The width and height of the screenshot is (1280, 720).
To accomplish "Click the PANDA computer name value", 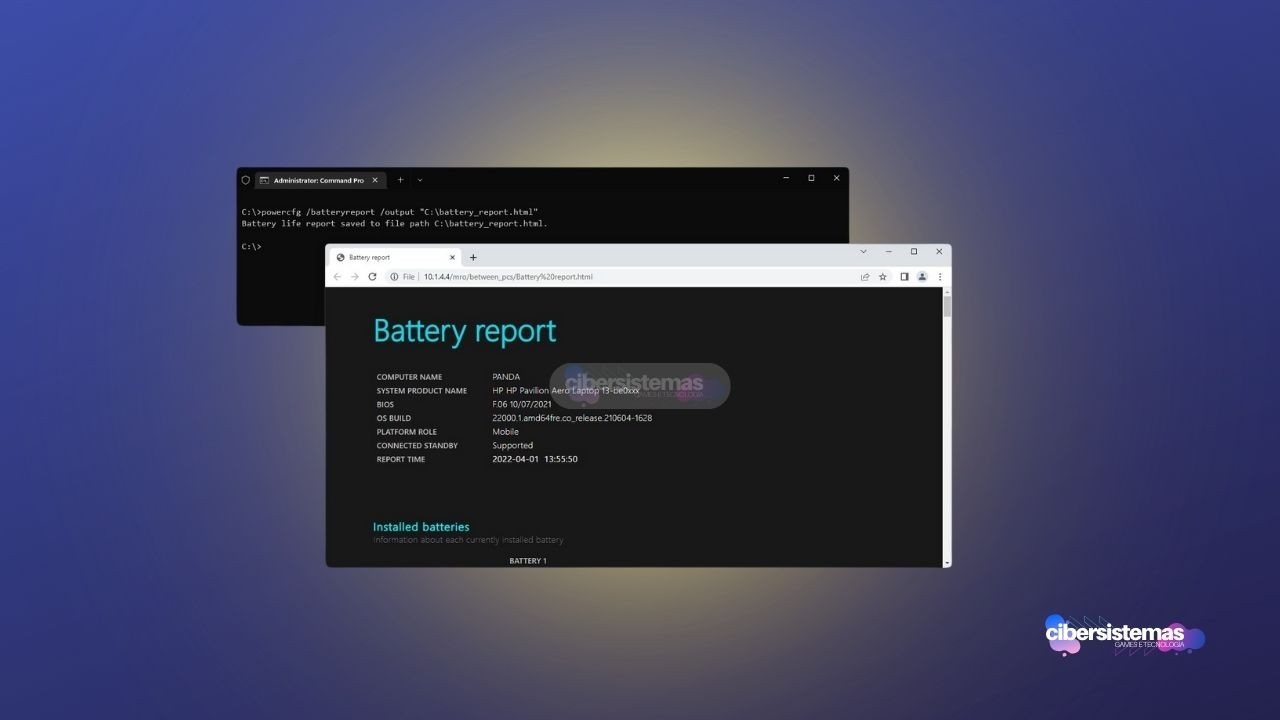I will click(506, 377).
